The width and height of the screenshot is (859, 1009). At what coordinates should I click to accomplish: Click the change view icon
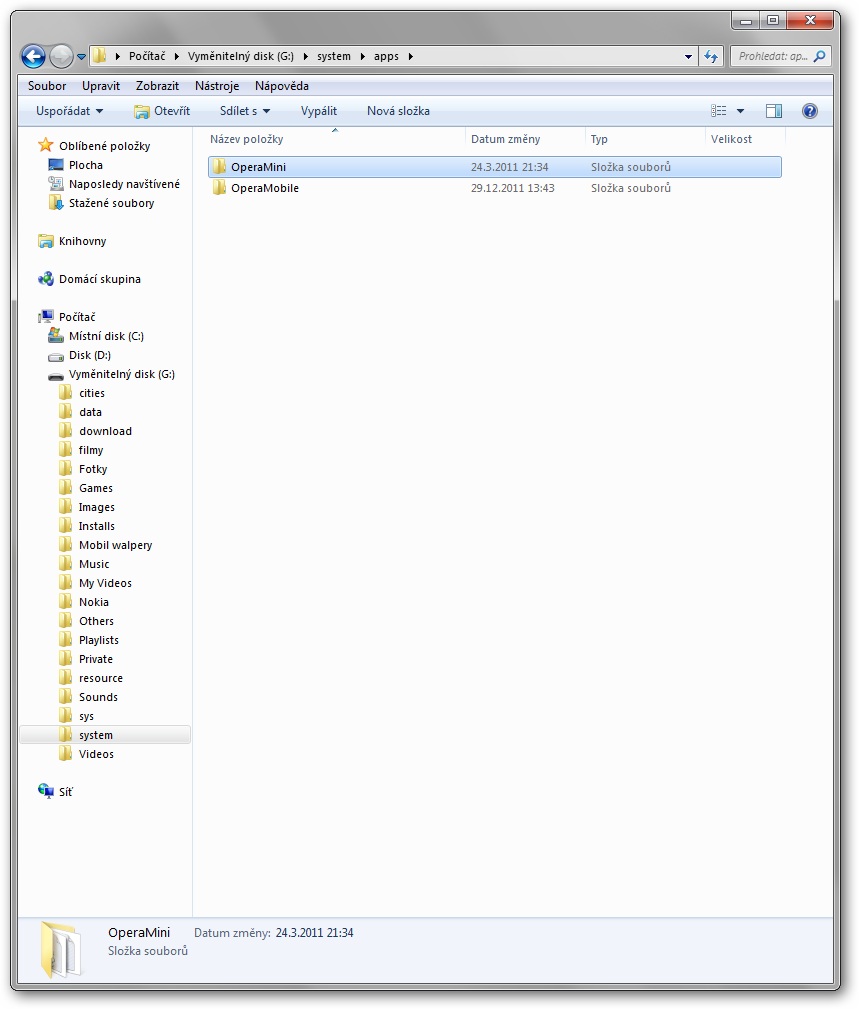(719, 111)
